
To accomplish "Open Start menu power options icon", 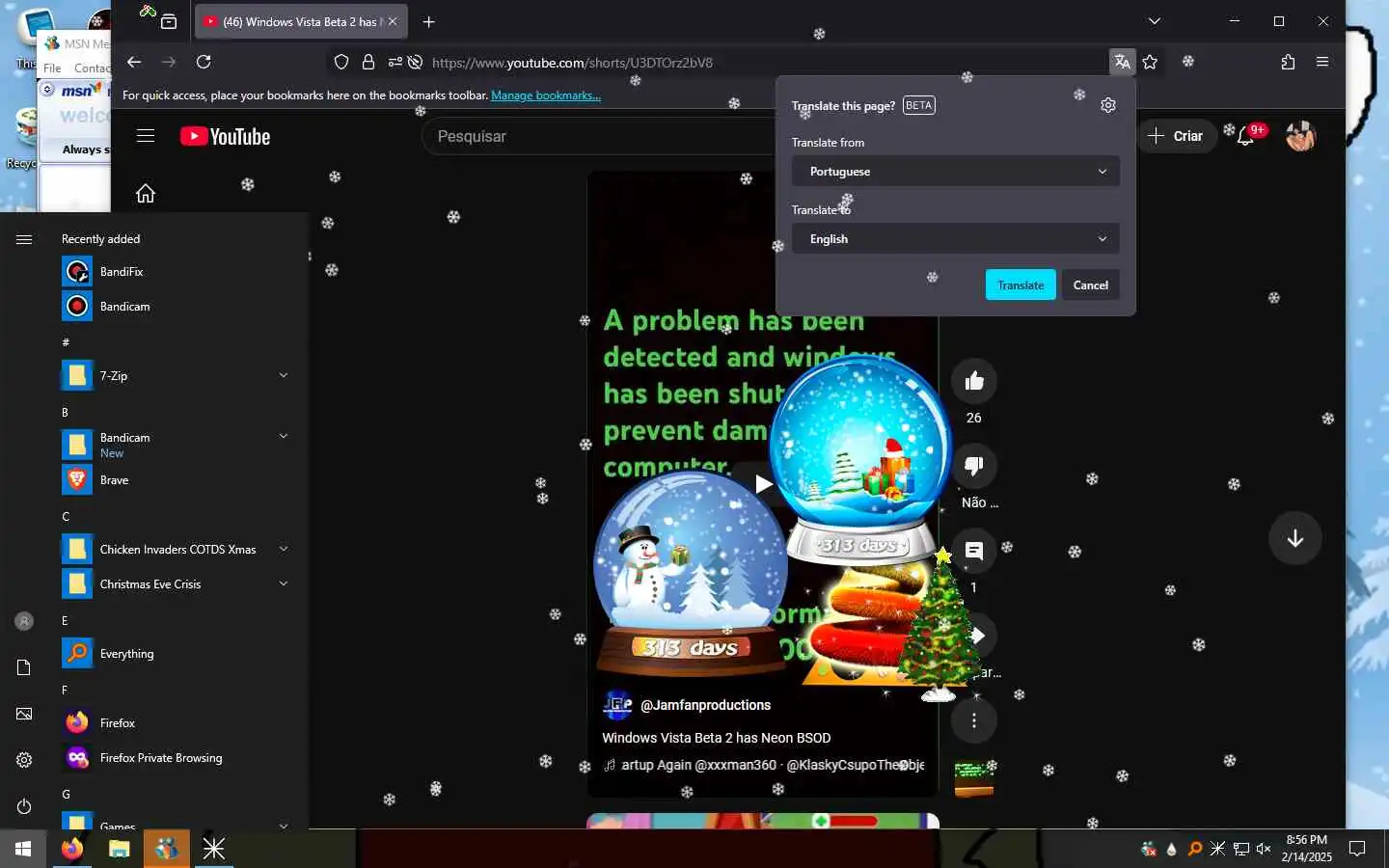I will click(x=24, y=806).
